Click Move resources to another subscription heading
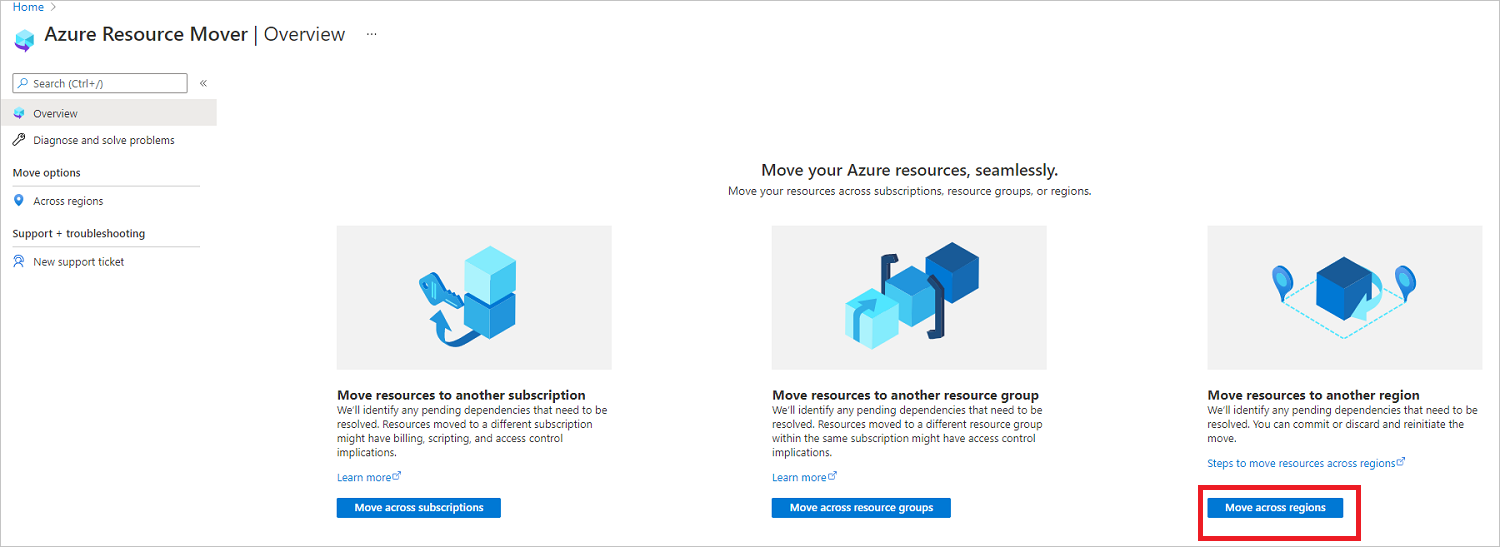This screenshot has height=547, width=1500. (x=461, y=395)
